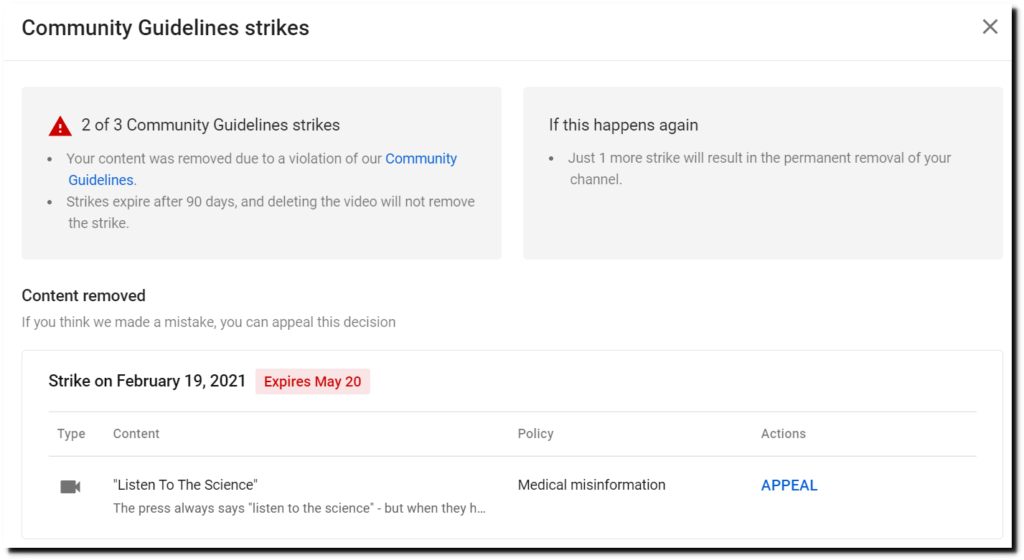The width and height of the screenshot is (1024, 560).
Task: Click the Content column header
Action: coord(136,434)
